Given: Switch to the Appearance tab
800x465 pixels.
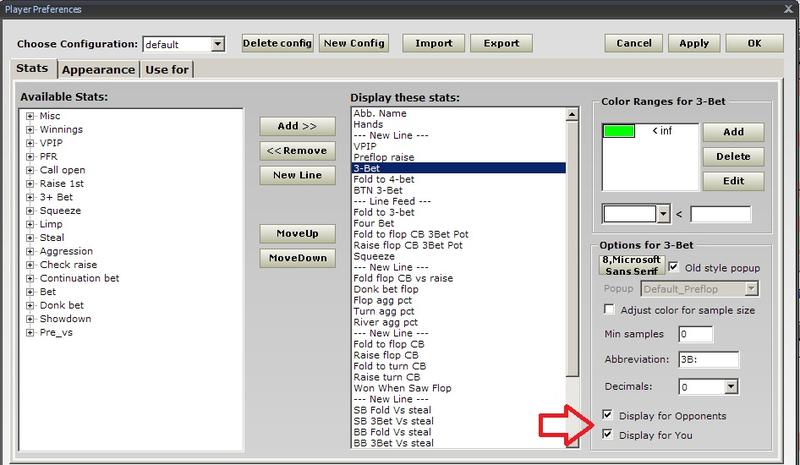Looking at the screenshot, I should 98,70.
